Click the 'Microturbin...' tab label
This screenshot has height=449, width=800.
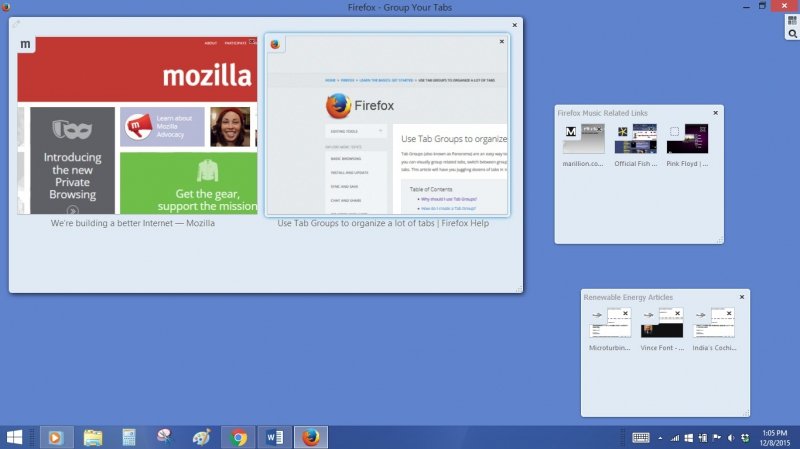point(610,348)
